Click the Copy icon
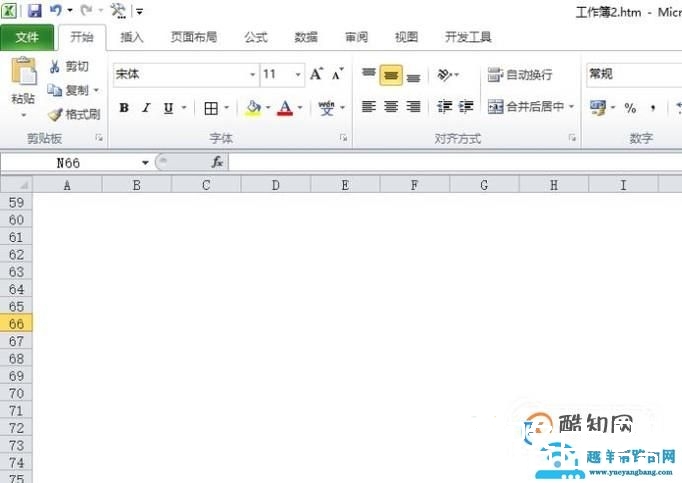Image resolution: width=682 pixels, height=483 pixels. pos(54,90)
